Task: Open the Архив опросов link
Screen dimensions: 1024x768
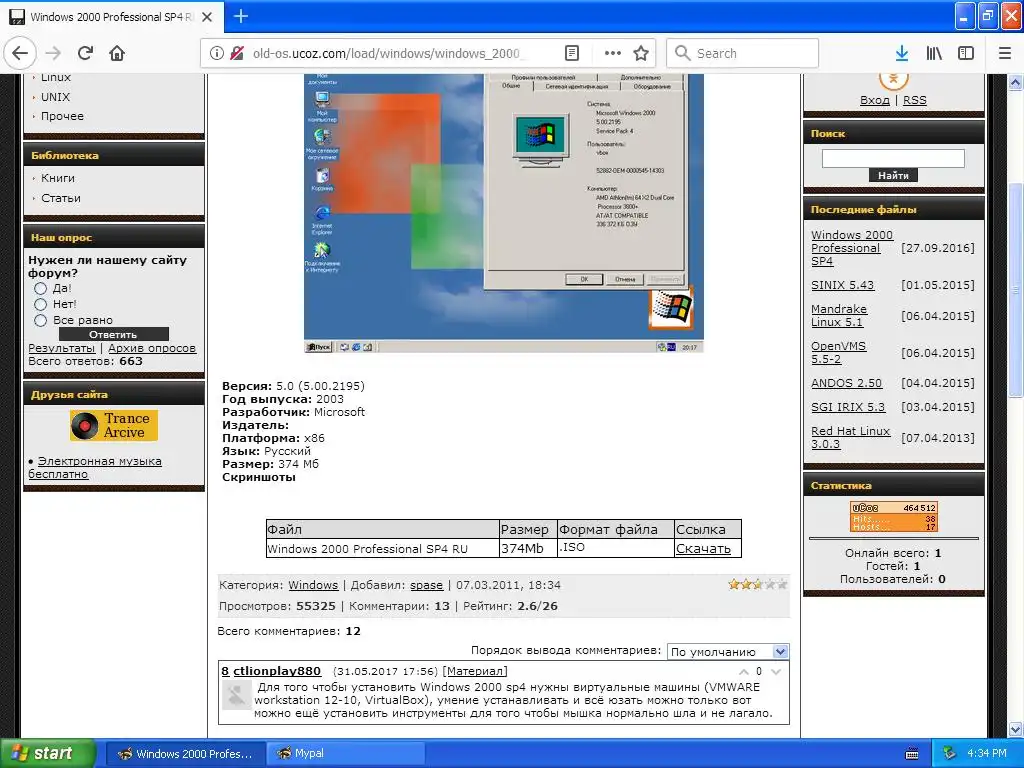Action: (x=152, y=348)
